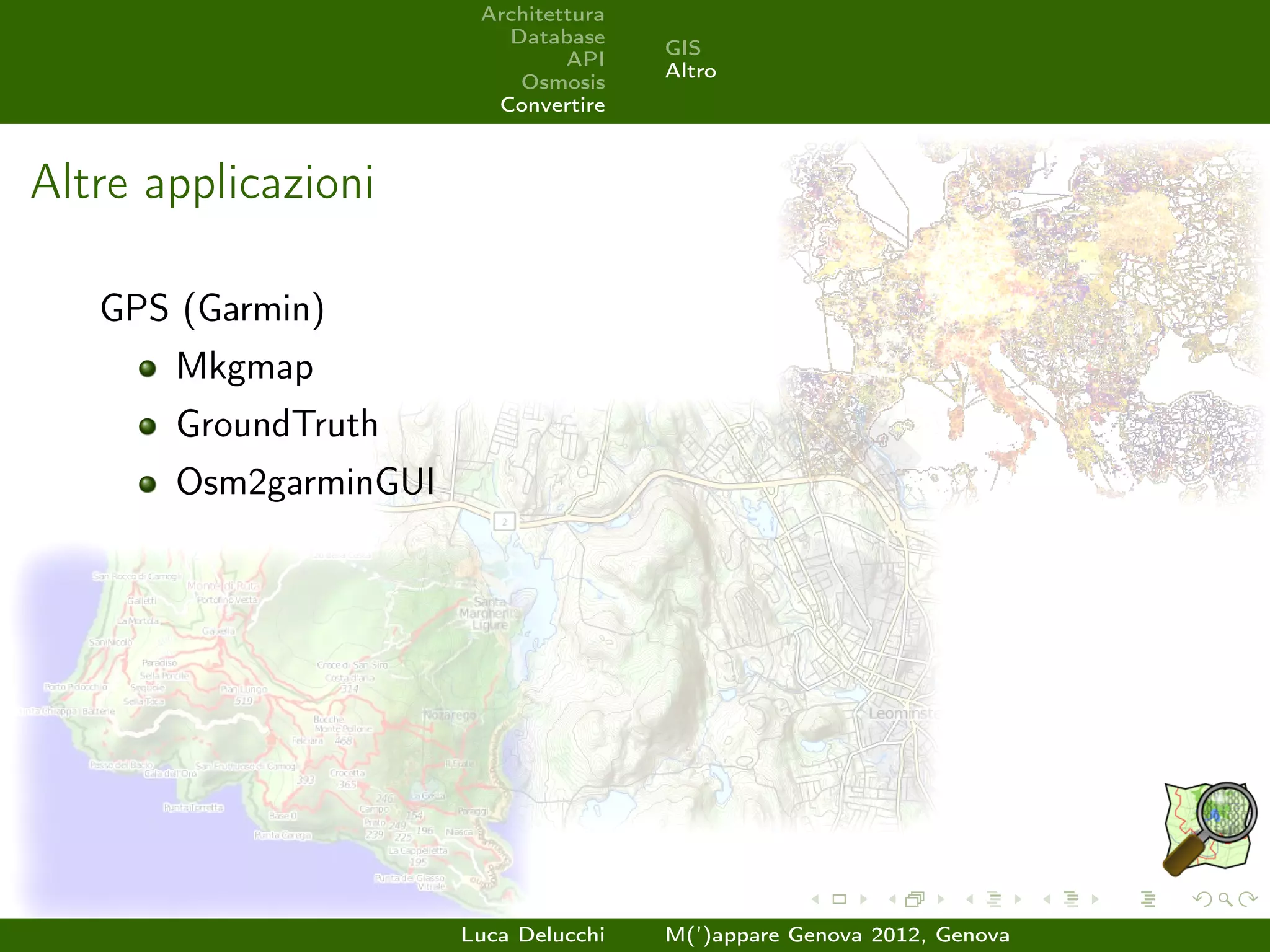Click the OpenStreetMap magnifying glass logo
The image size is (1270, 952).
pyautogui.click(x=1210, y=829)
